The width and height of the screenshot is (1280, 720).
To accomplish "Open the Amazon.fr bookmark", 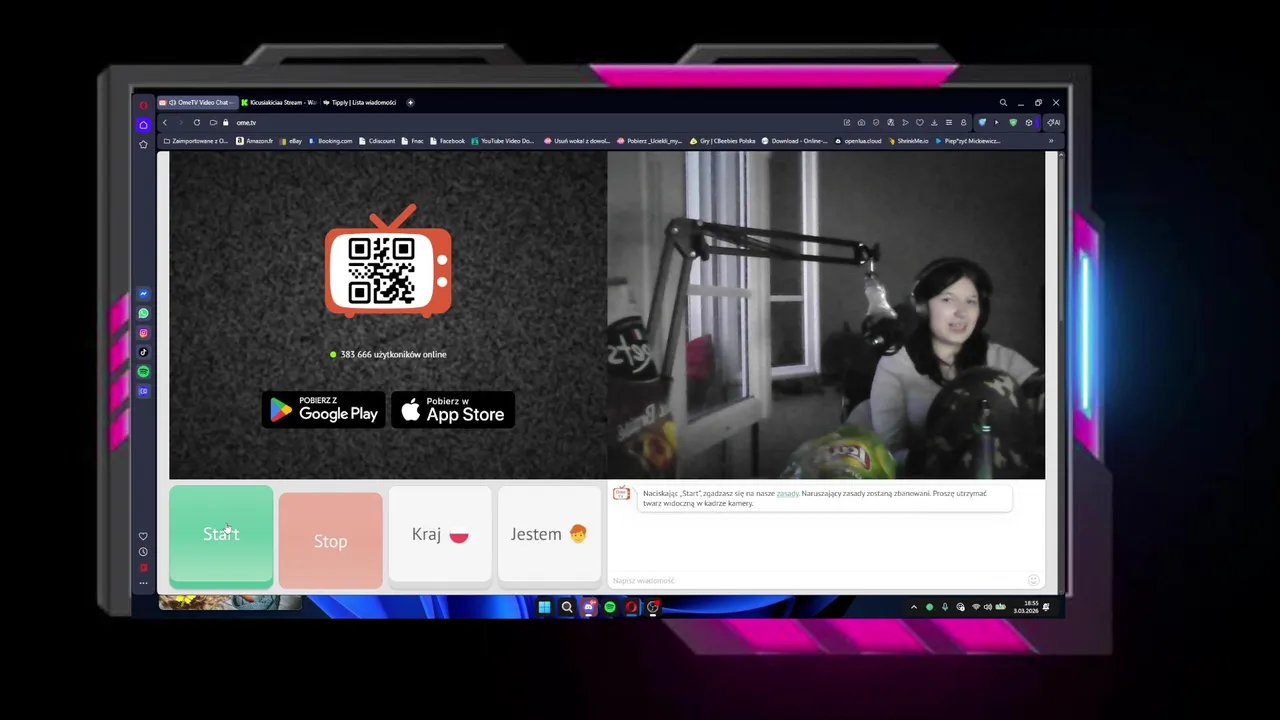I will 254,141.
